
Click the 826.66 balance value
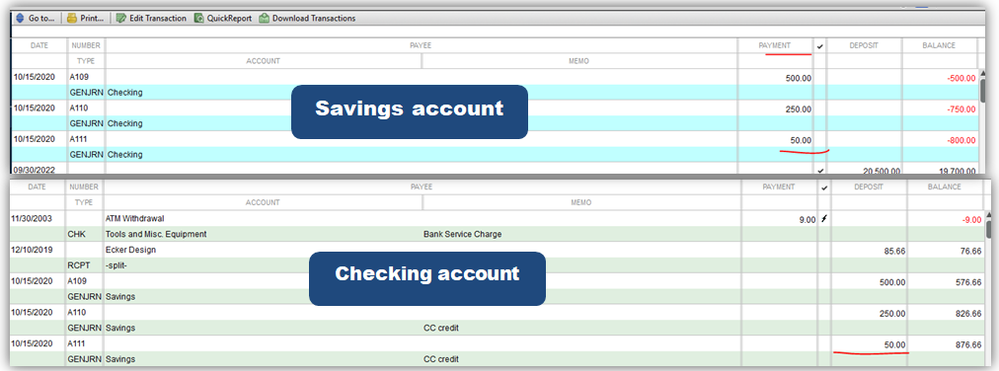(969, 313)
